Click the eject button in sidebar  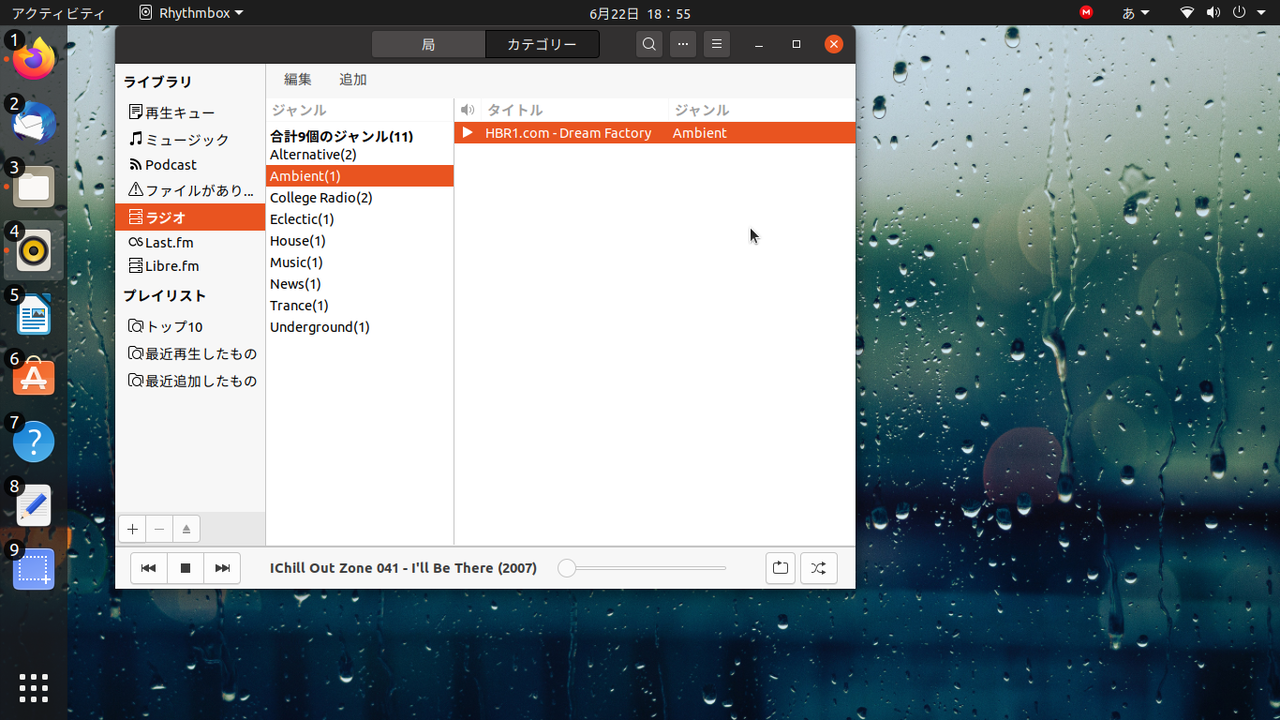[x=186, y=529]
